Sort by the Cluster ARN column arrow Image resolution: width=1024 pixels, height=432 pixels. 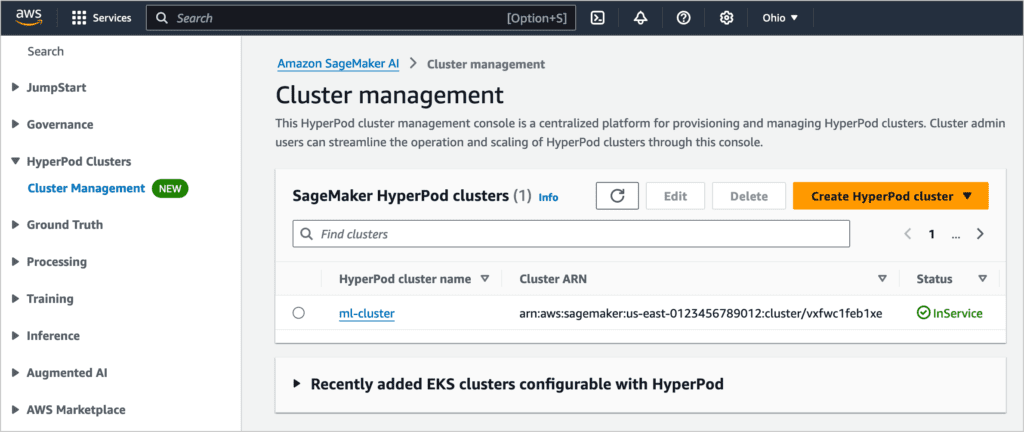(882, 279)
